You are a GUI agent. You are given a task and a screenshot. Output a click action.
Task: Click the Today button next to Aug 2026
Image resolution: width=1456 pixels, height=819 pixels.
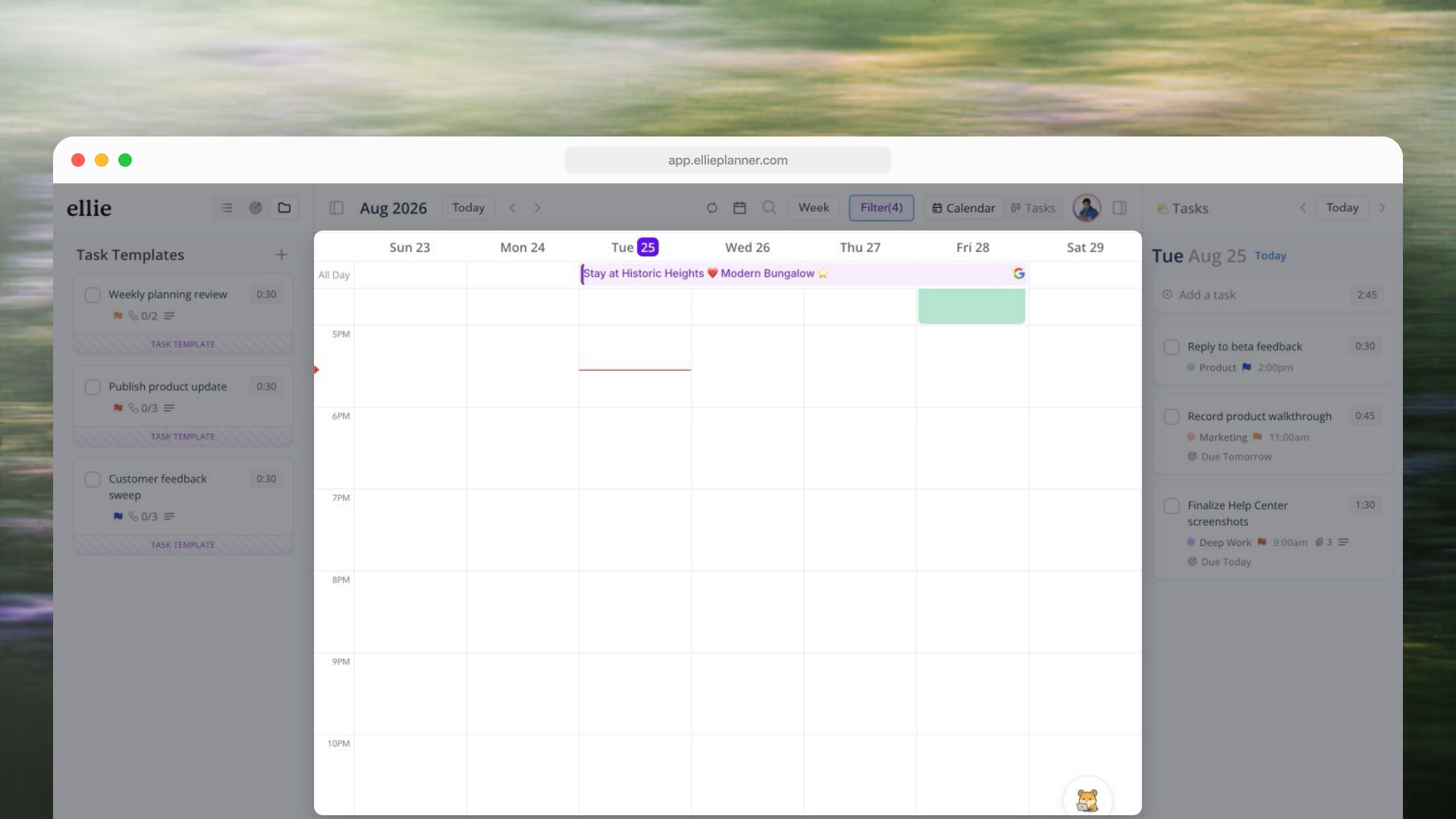coord(468,208)
